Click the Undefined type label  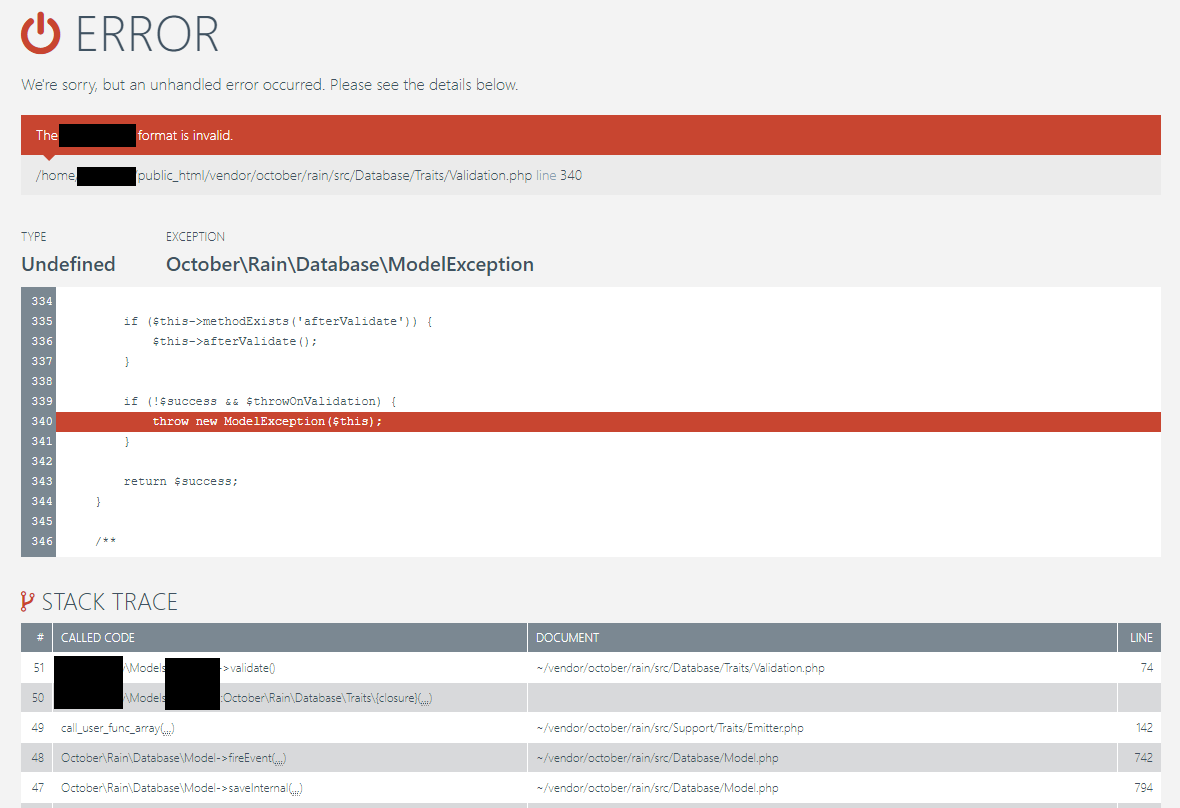(68, 263)
